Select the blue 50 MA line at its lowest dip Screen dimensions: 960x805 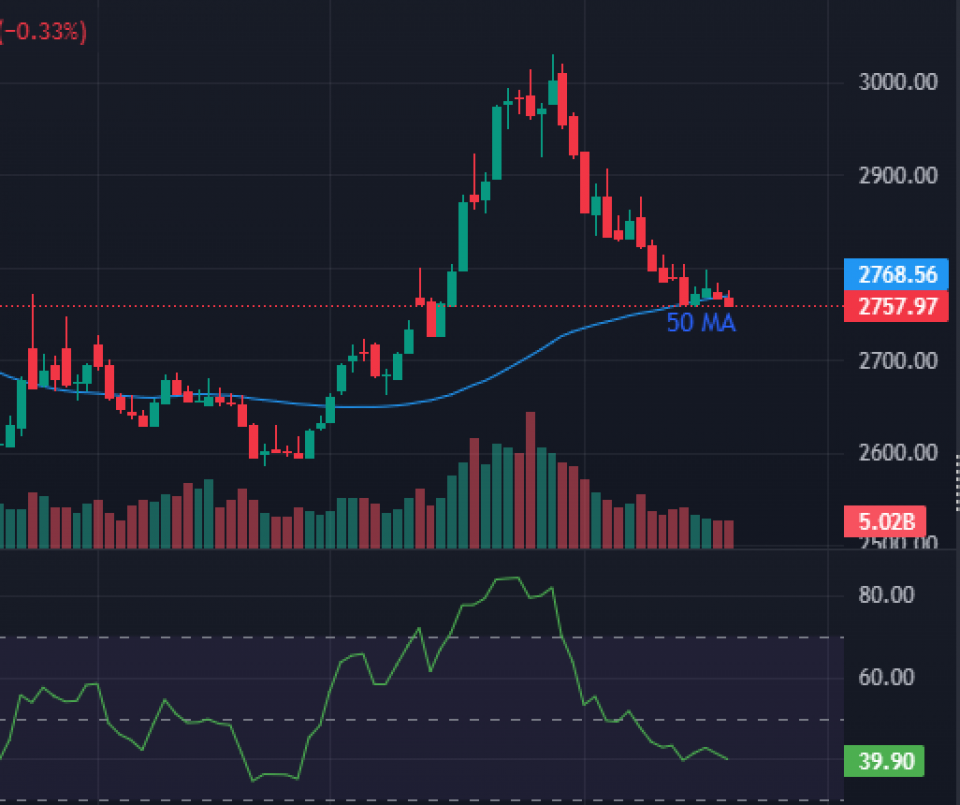click(360, 407)
